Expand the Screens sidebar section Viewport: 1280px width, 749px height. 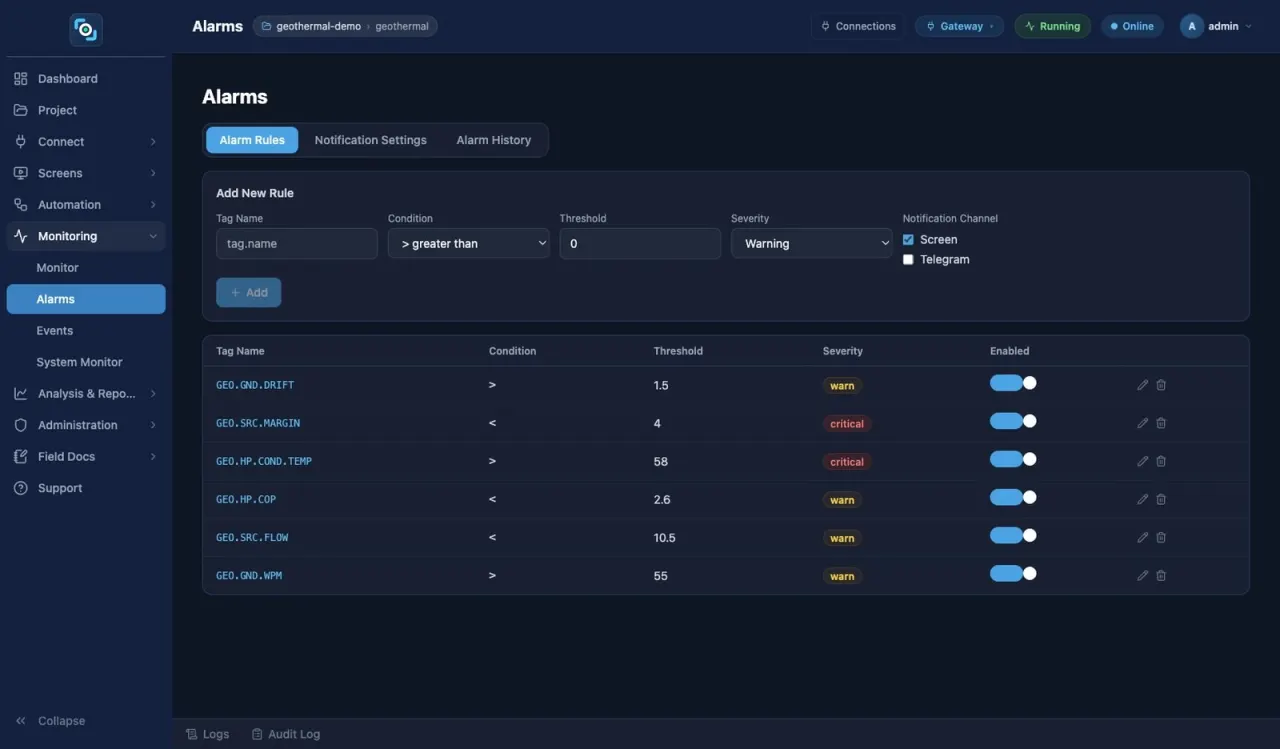tap(86, 173)
